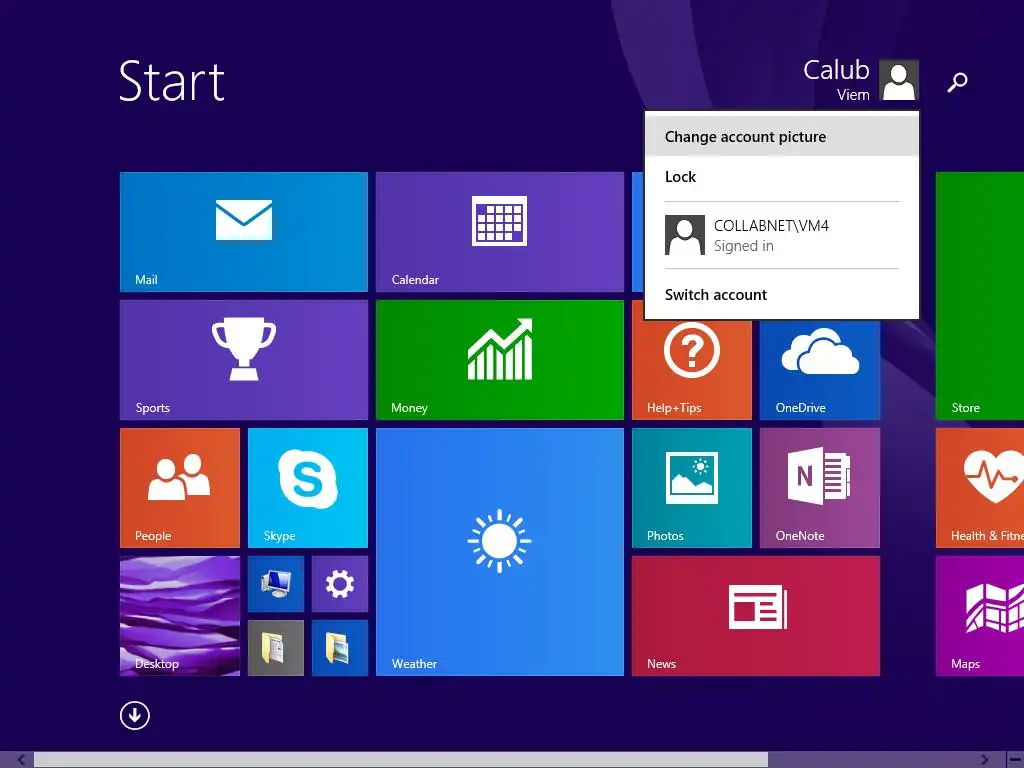Click the left arrow of horizontal scrollbar
Screen dimensions: 1024x768
pos(21,760)
